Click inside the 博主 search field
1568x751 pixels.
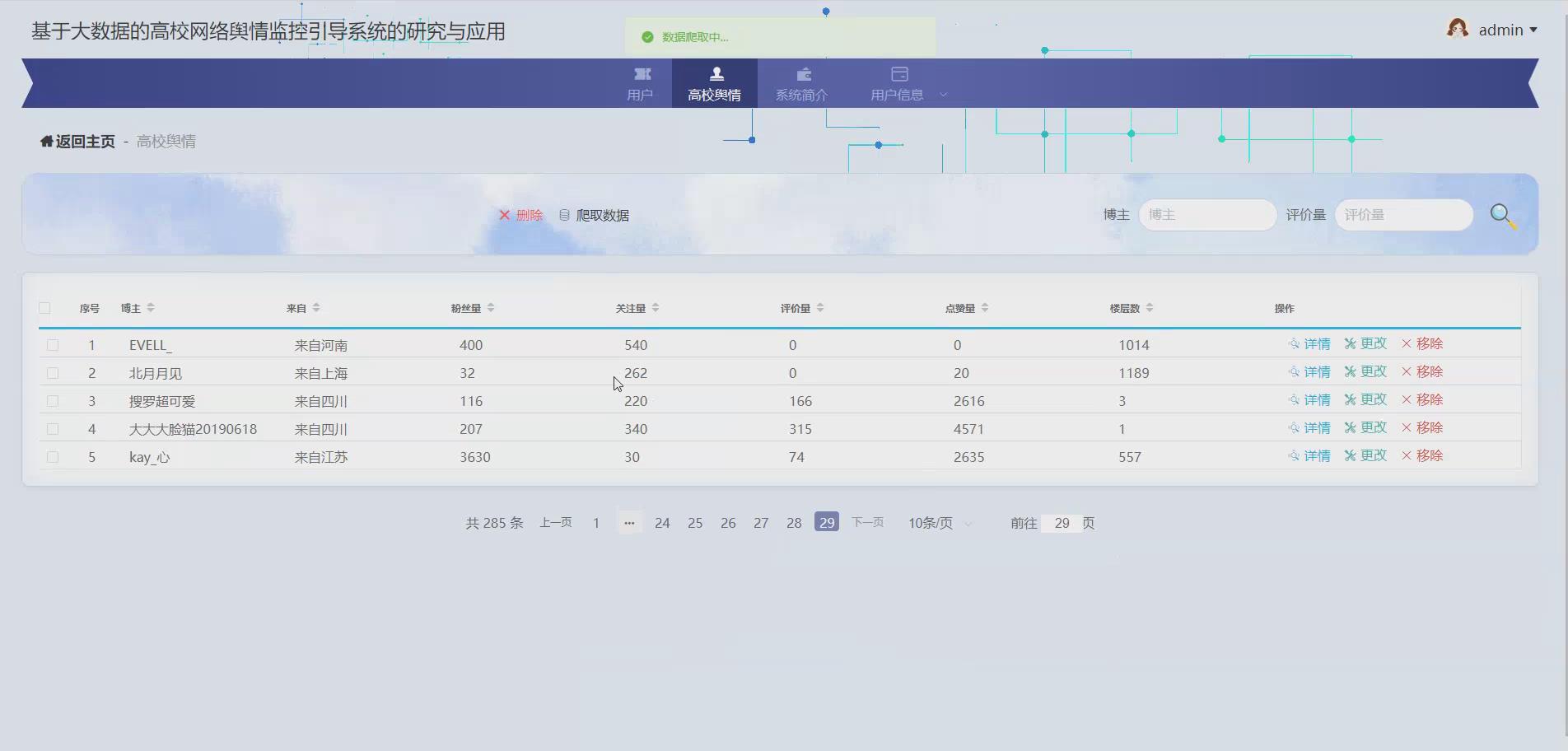pos(1206,215)
